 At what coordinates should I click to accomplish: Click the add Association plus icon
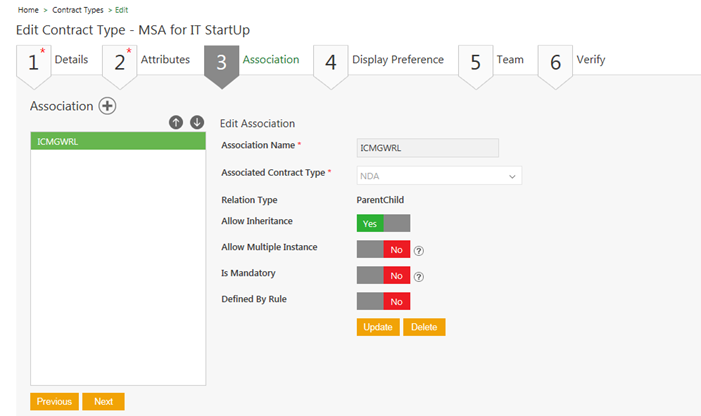107,106
